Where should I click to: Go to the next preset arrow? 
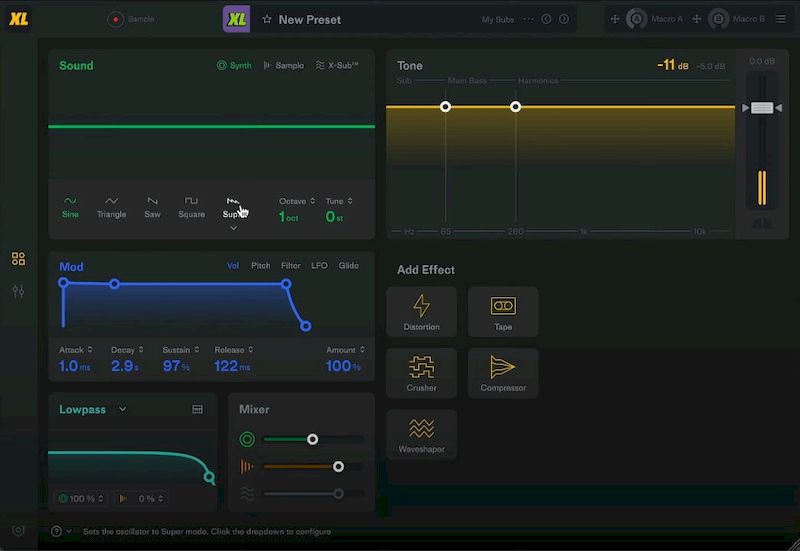pyautogui.click(x=564, y=19)
